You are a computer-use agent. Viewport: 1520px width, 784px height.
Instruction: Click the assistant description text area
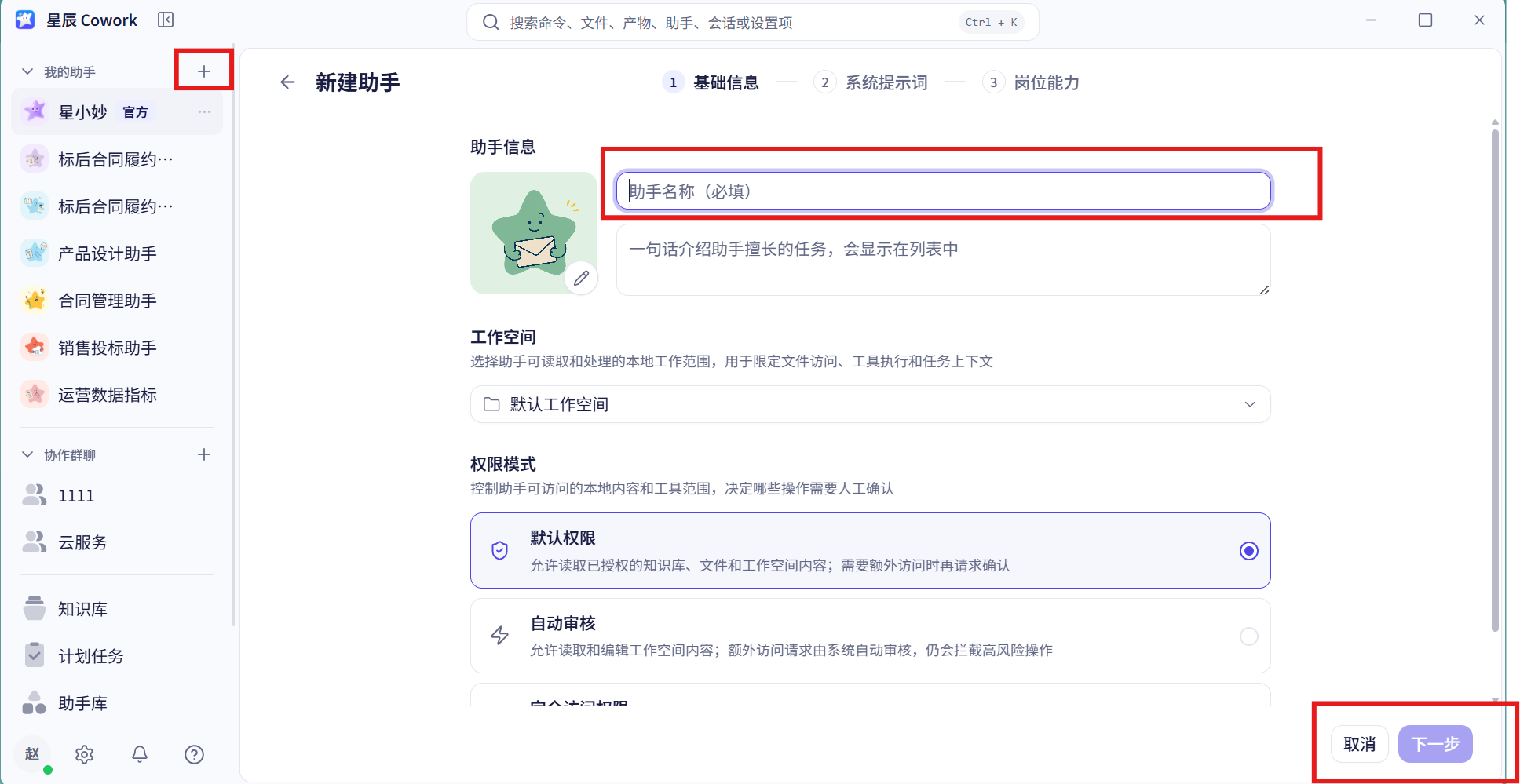943,260
